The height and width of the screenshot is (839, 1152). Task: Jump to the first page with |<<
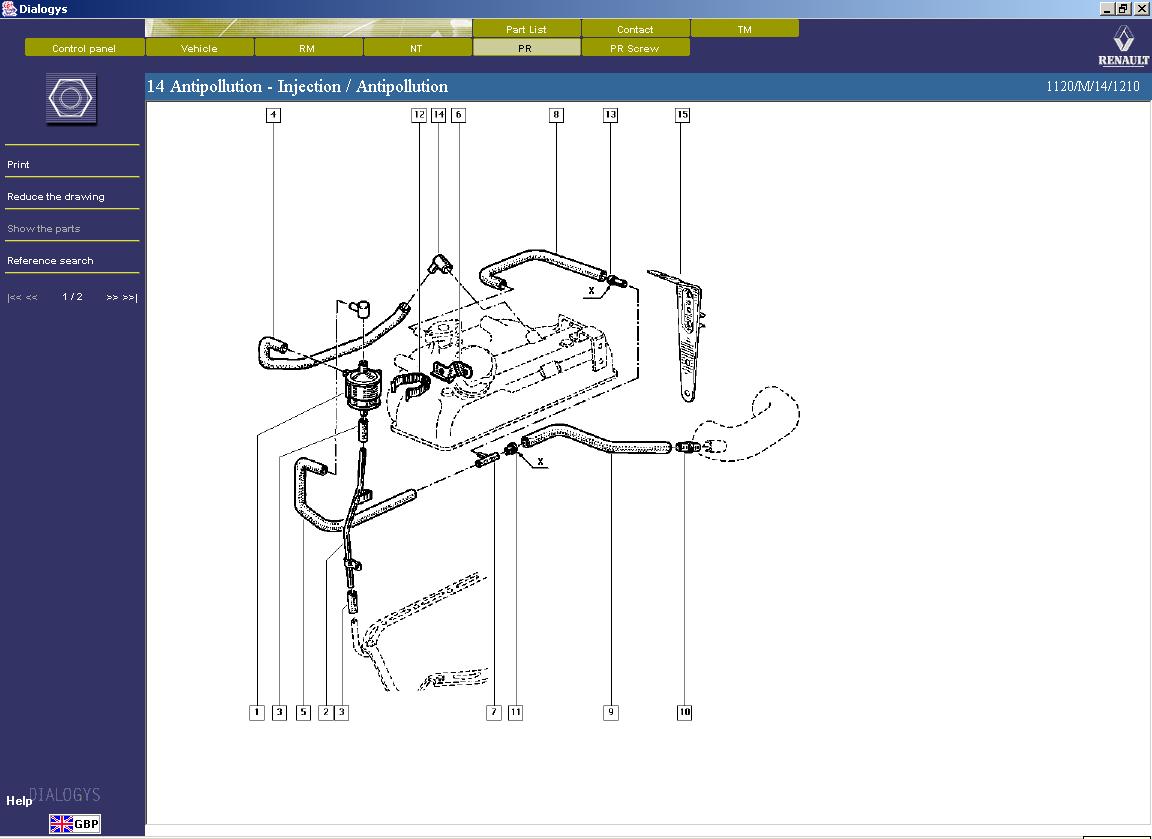click(x=14, y=298)
